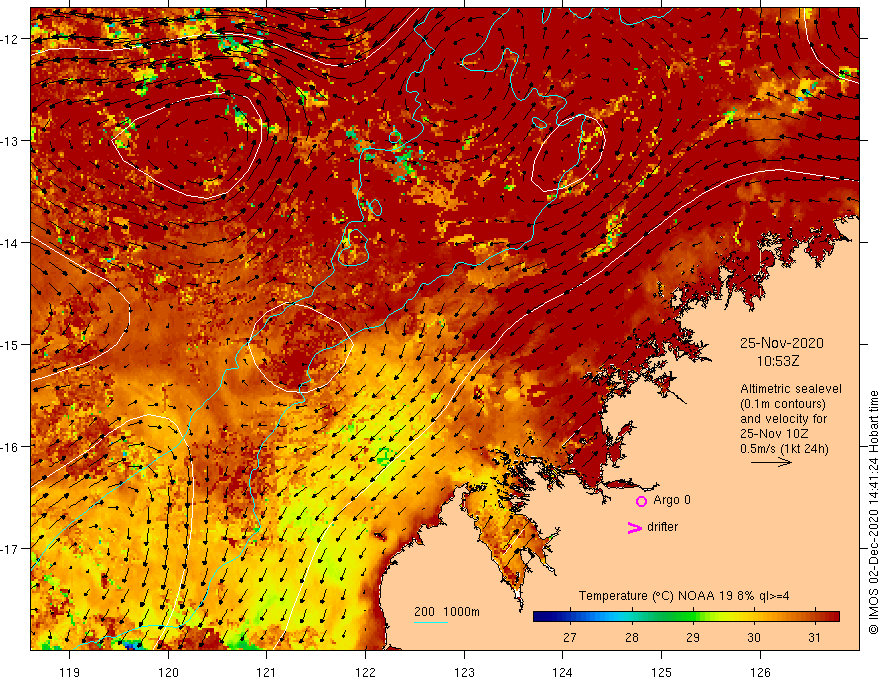Click the 'and velocity for' caption line

tap(783, 419)
